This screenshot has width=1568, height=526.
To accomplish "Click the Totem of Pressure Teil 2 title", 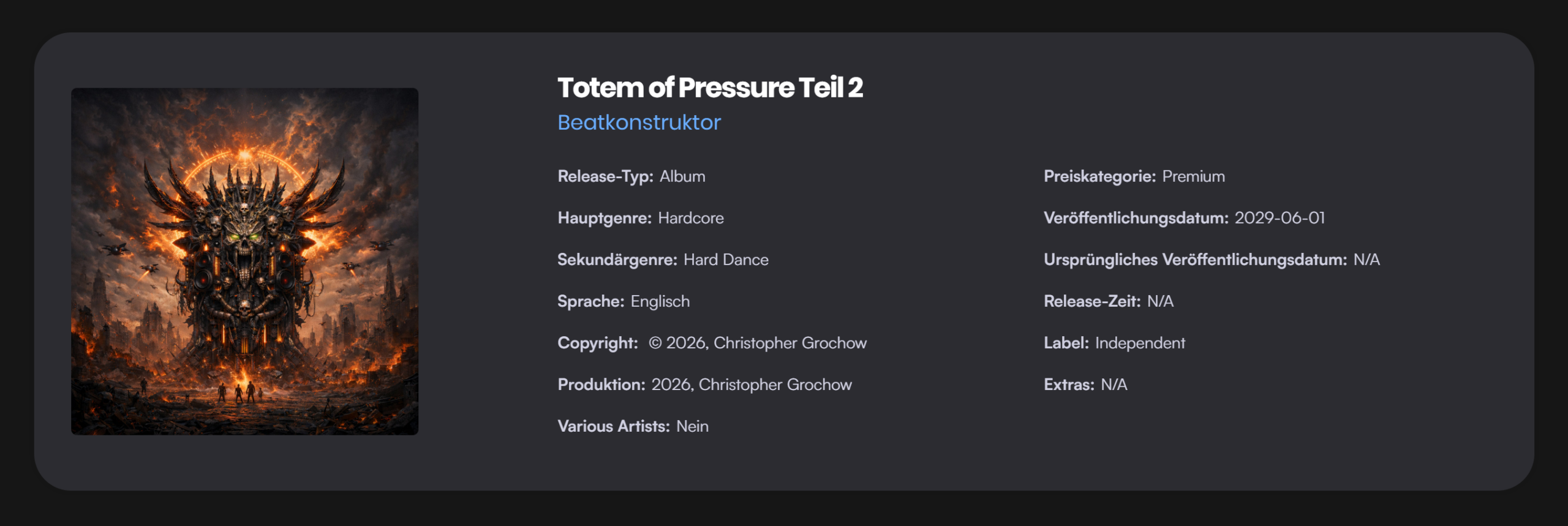I will point(709,88).
